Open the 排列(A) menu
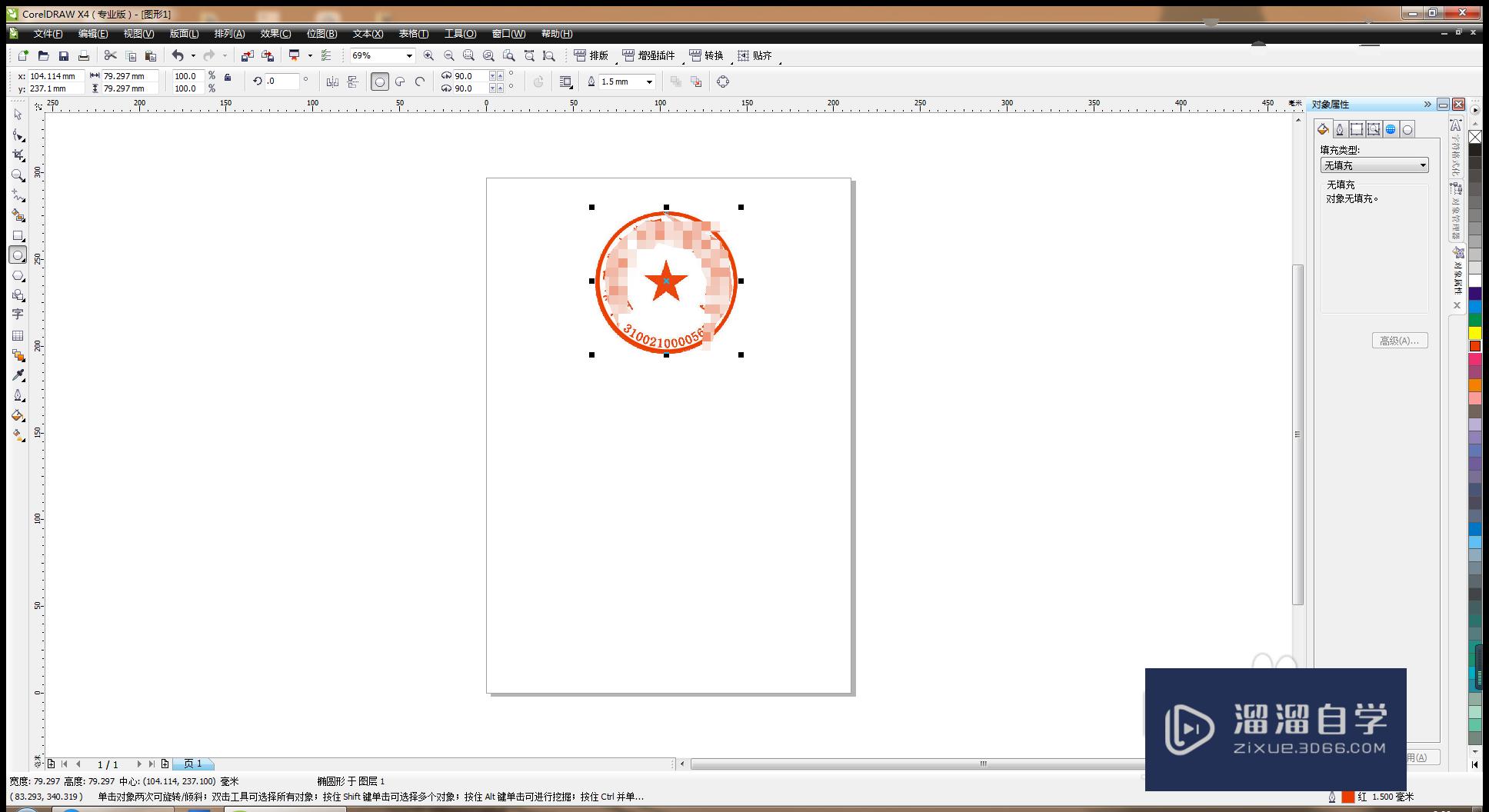Screen dimensions: 1489x812 229,34
